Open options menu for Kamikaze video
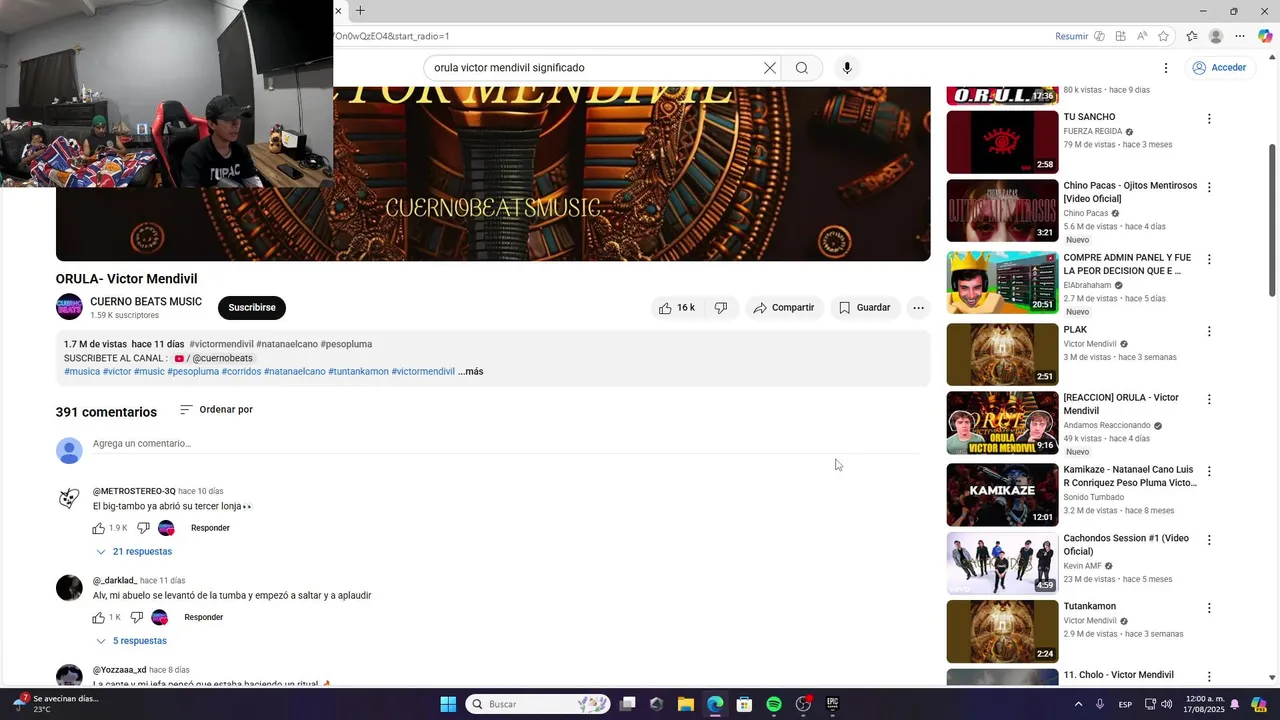 pos(1209,471)
